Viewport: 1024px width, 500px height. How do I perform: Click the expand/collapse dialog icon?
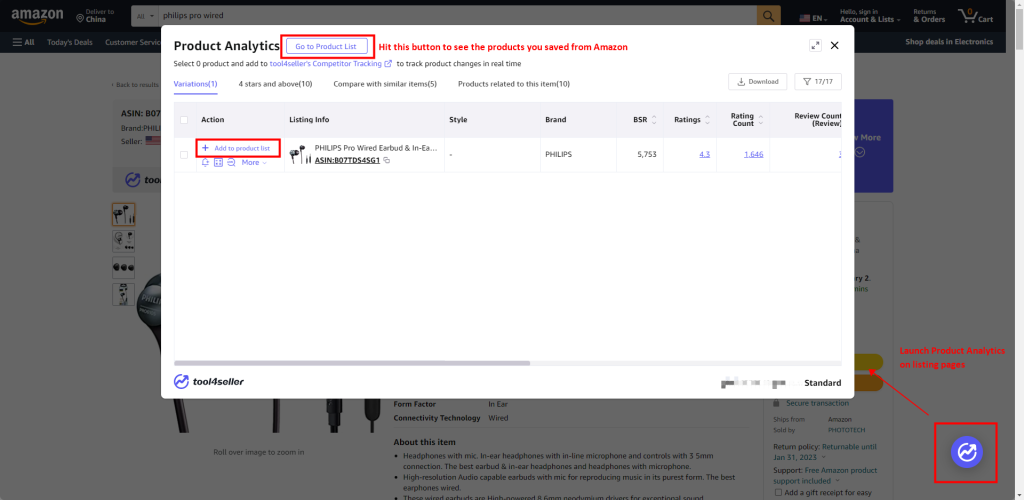[x=815, y=45]
